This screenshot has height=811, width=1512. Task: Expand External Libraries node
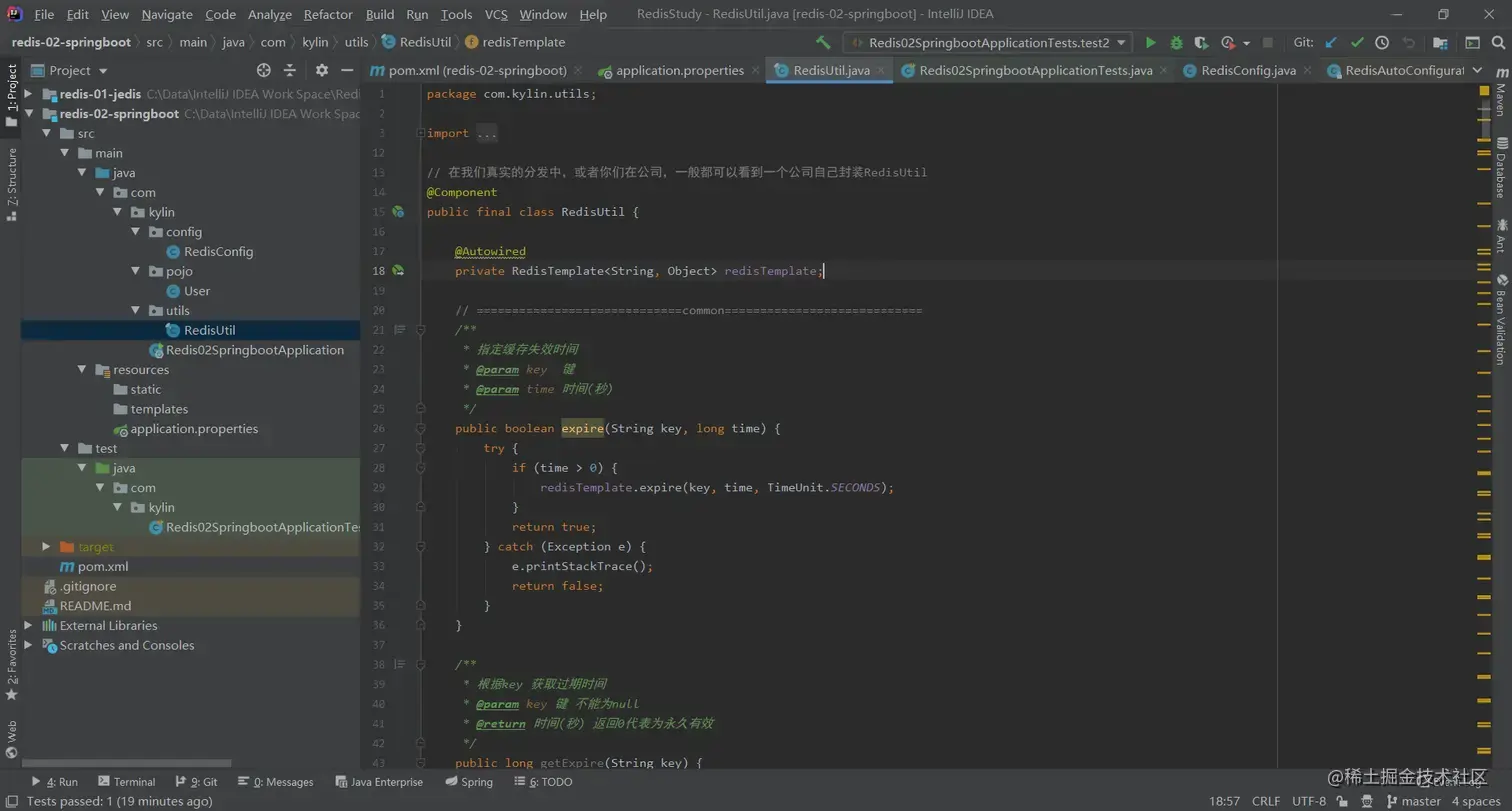click(x=28, y=626)
